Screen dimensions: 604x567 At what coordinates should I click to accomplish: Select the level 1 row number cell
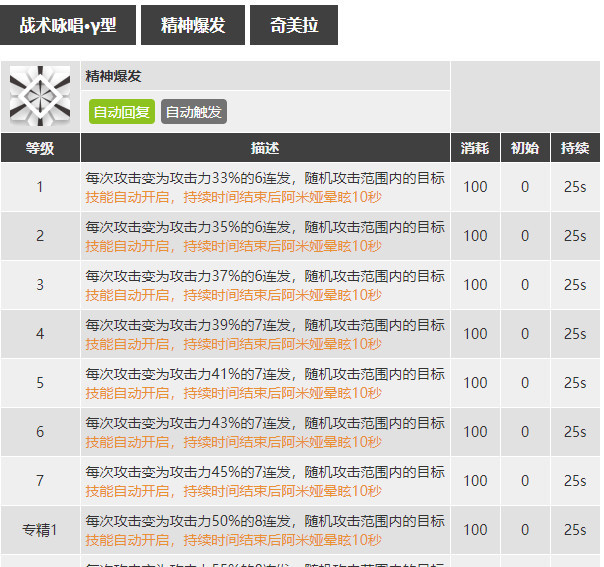pos(40,187)
